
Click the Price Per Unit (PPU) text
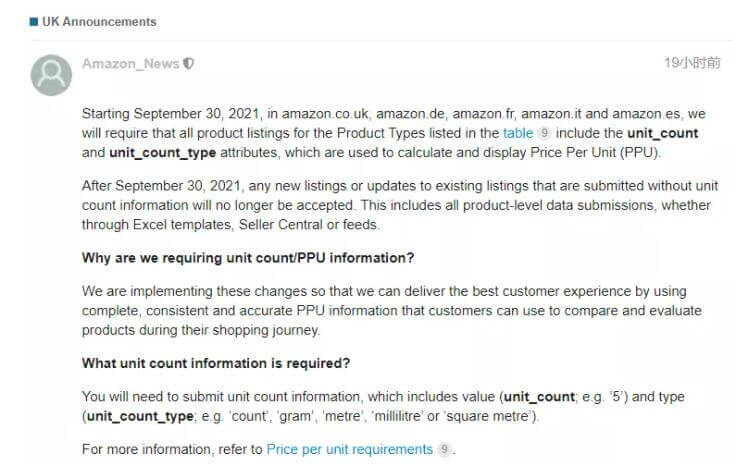594,153
